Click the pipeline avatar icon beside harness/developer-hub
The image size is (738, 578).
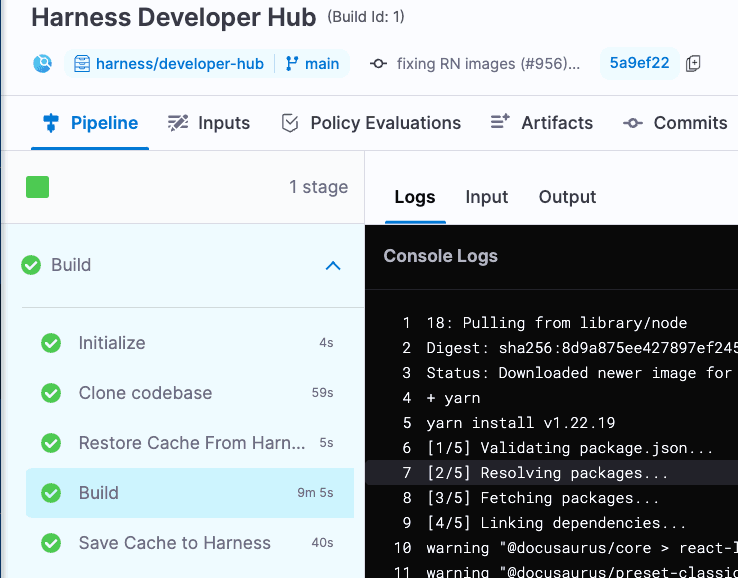[42, 64]
